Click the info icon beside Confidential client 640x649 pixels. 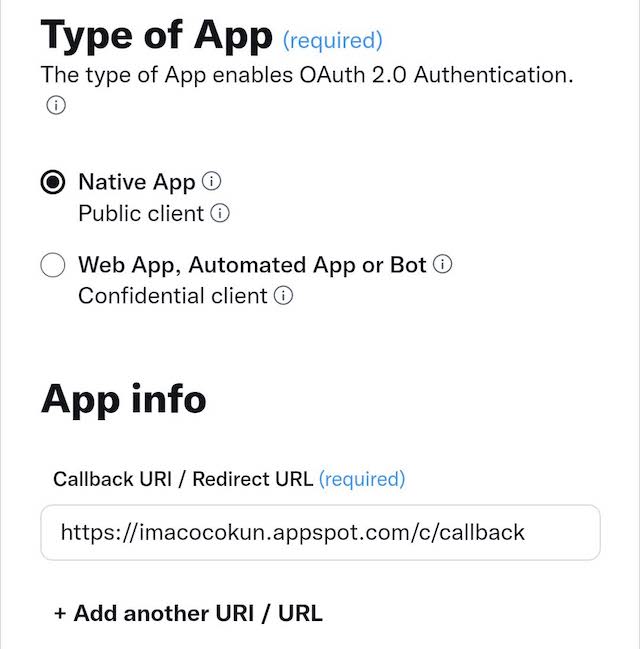(x=284, y=296)
